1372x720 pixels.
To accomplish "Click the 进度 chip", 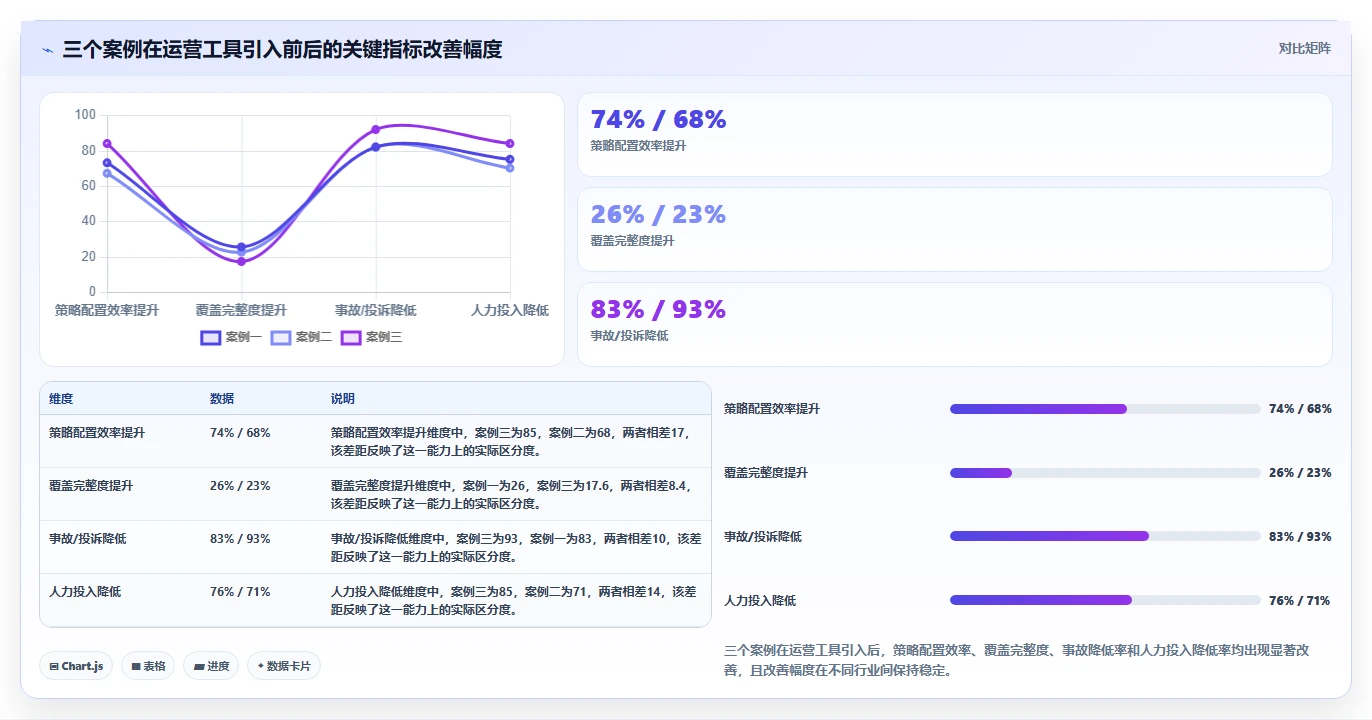I will pyautogui.click(x=211, y=666).
